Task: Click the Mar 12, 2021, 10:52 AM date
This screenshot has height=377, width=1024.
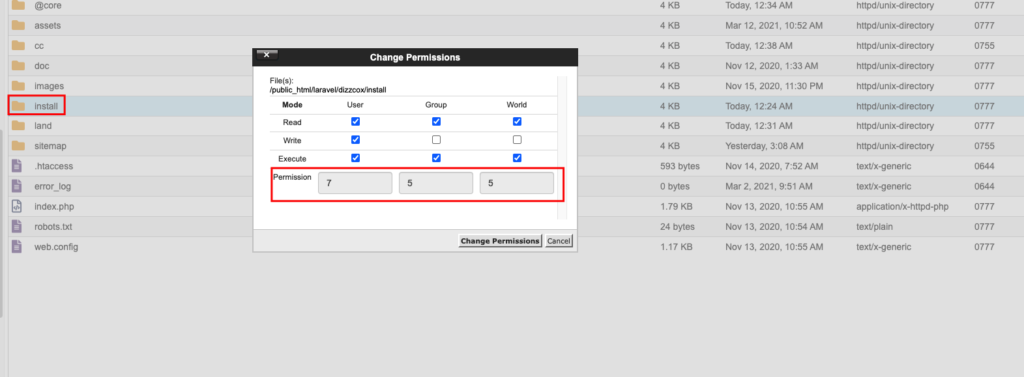Action: point(774,25)
